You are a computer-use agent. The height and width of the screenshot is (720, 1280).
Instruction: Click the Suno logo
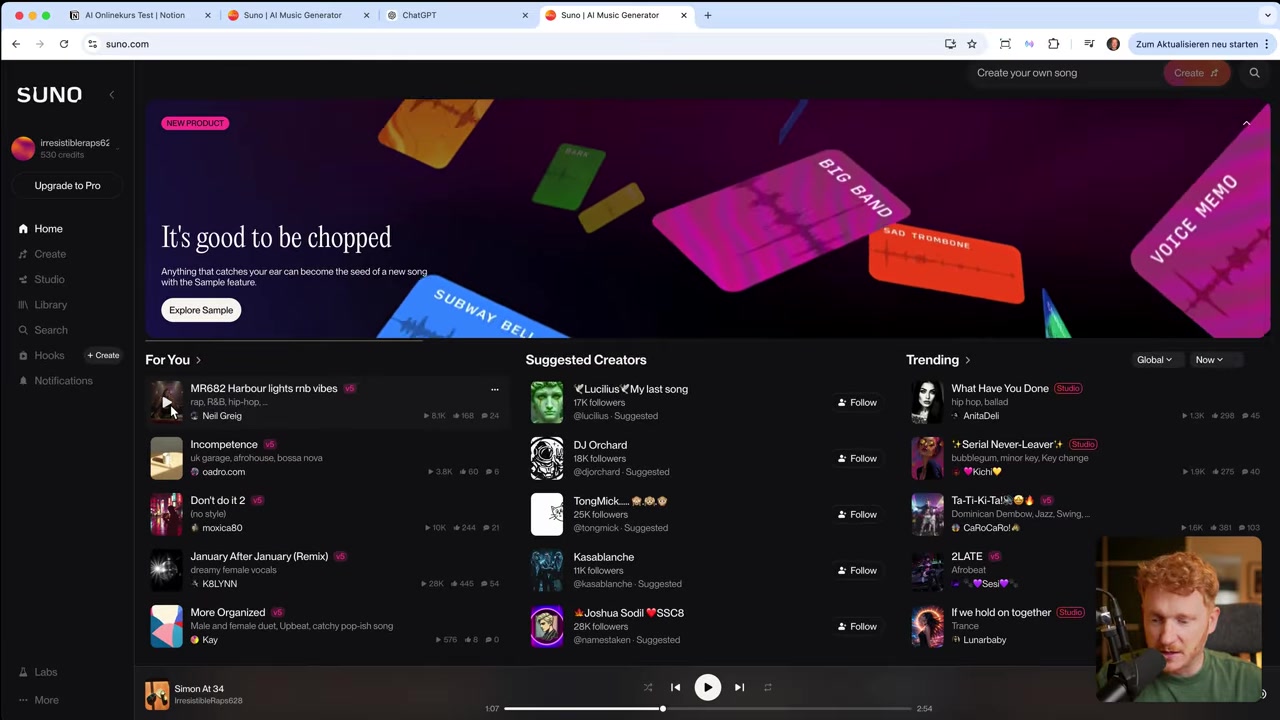click(x=49, y=94)
